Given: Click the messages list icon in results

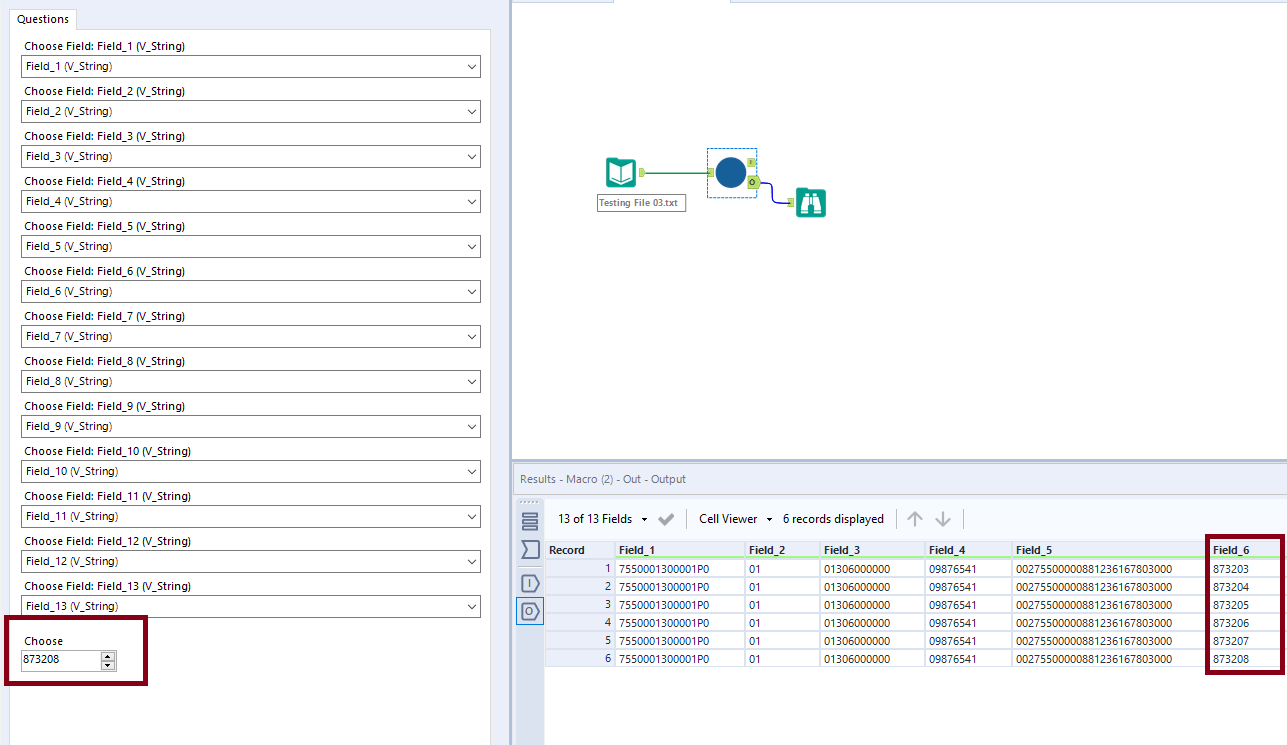Looking at the screenshot, I should point(530,520).
